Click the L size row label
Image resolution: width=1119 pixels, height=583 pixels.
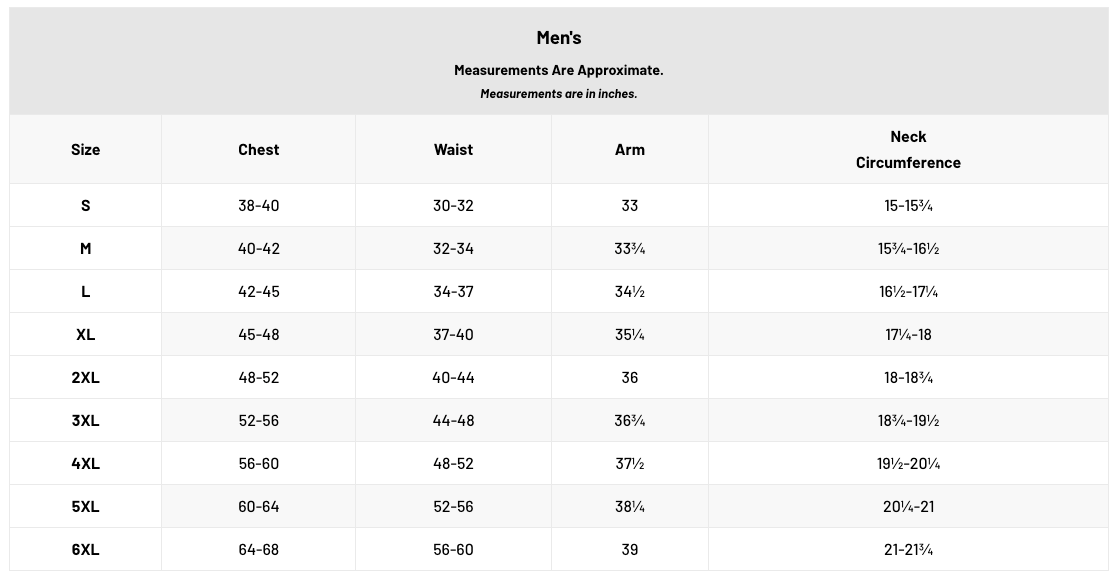pos(86,291)
